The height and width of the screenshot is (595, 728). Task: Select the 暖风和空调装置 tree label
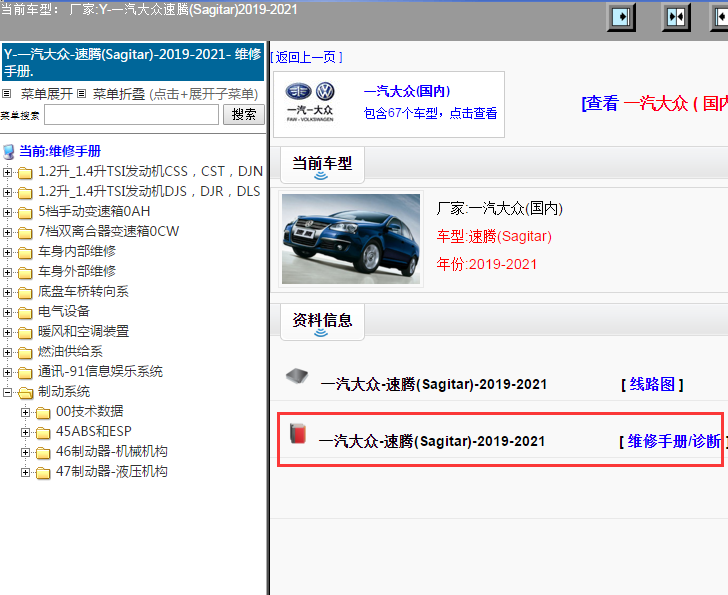(83, 331)
